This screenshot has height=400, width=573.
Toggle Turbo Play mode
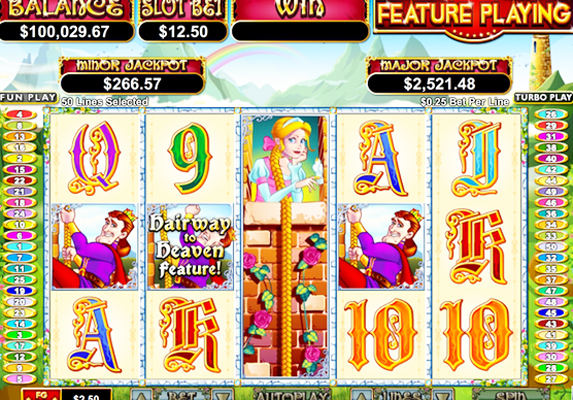pyautogui.click(x=543, y=98)
